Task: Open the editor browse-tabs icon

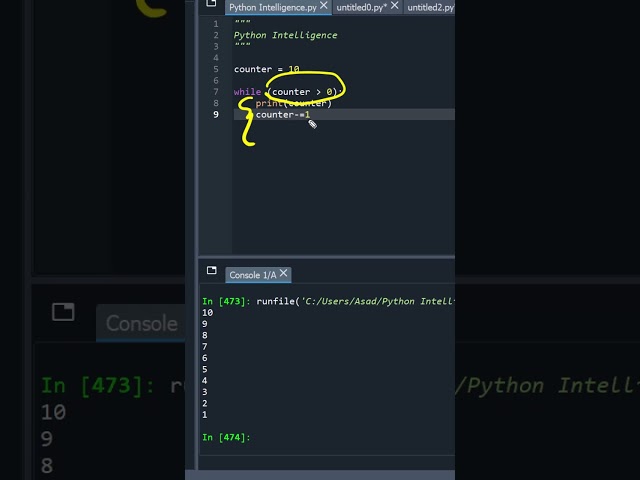Action: pyautogui.click(x=211, y=4)
